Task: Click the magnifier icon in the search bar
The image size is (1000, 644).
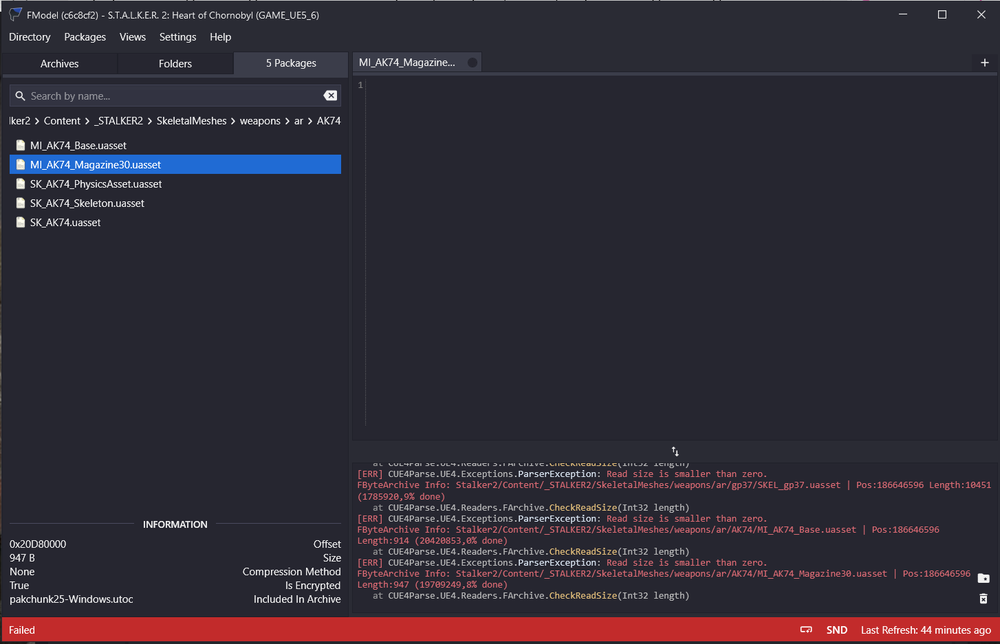Action: [20, 96]
